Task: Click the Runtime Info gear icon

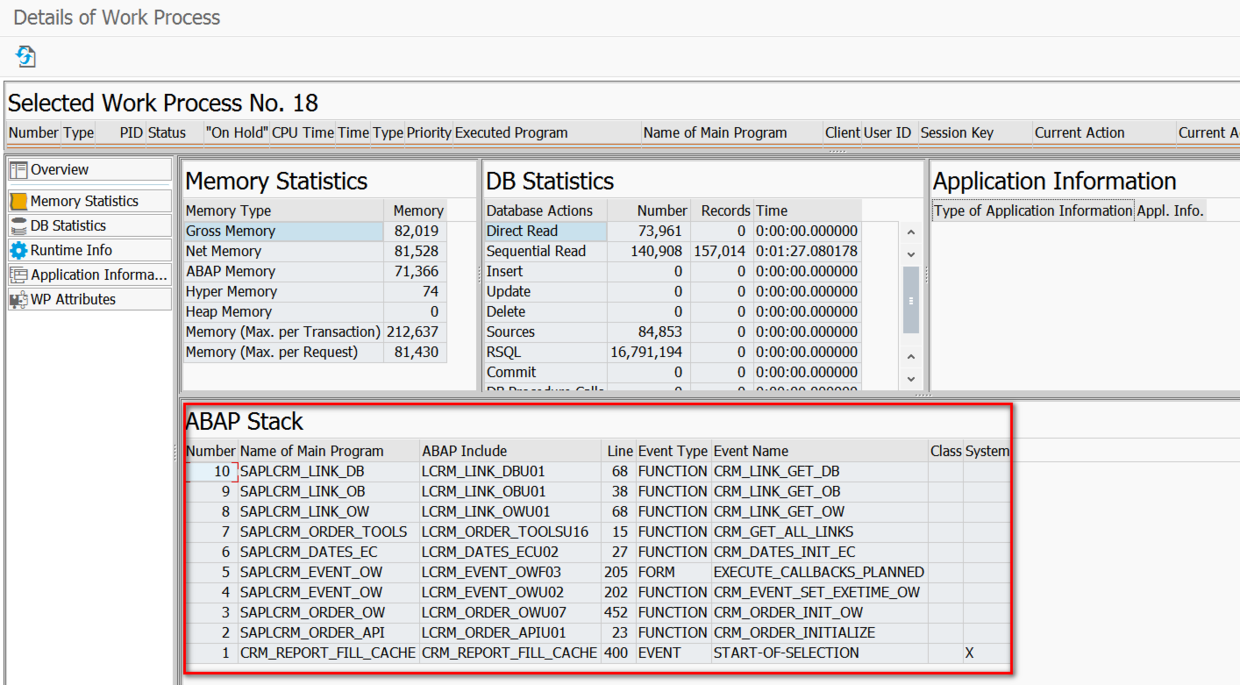Action: (18, 250)
